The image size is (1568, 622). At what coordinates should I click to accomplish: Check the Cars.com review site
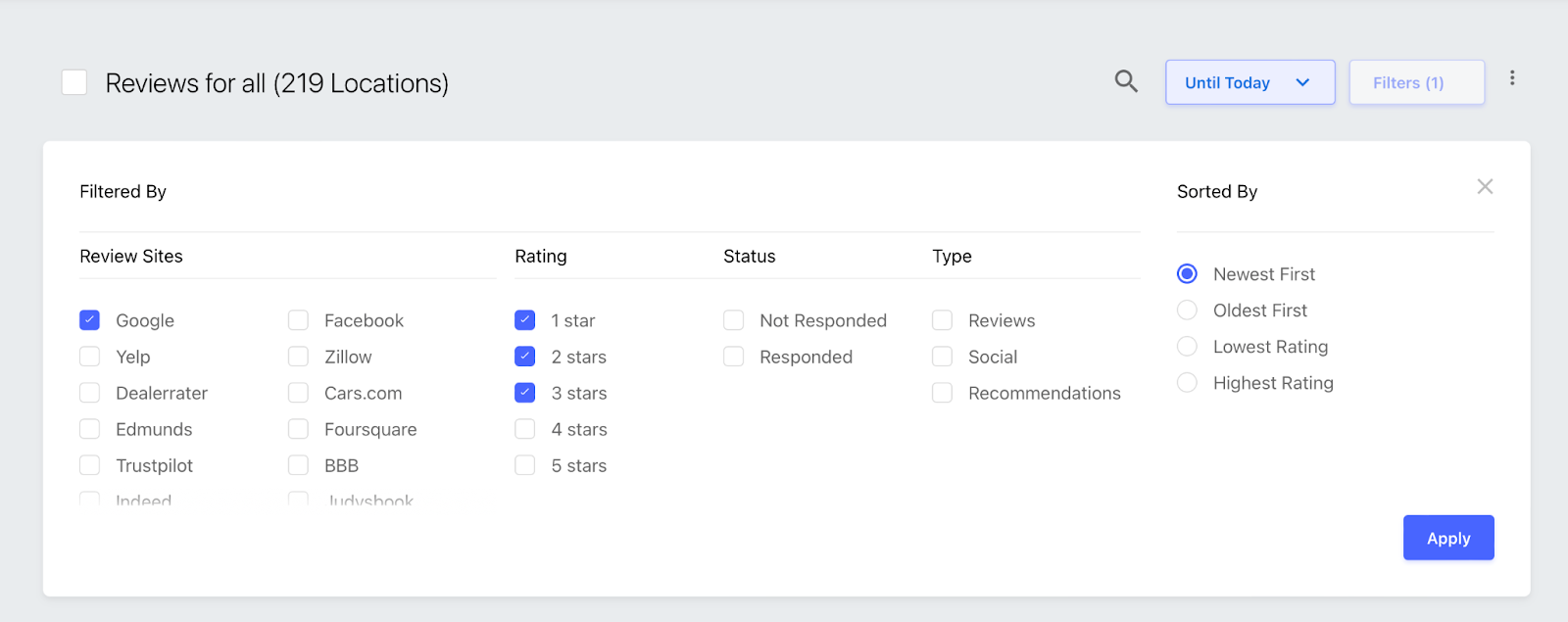point(299,393)
